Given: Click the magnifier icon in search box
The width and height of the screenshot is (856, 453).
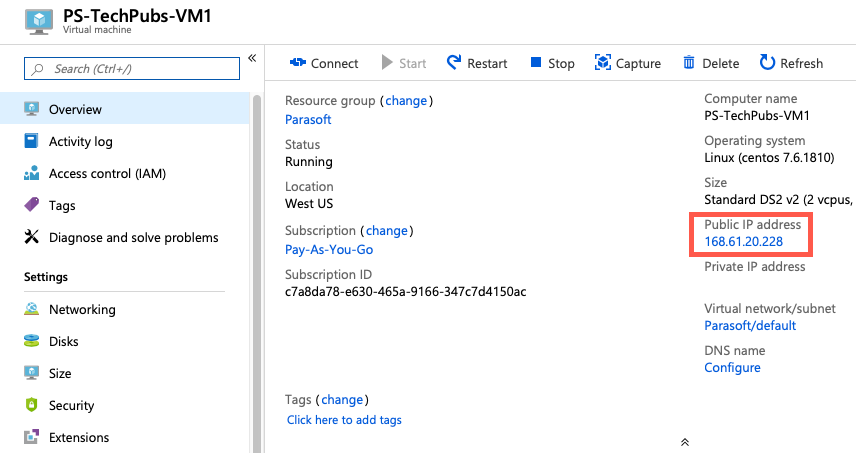Looking at the screenshot, I should (x=37, y=69).
